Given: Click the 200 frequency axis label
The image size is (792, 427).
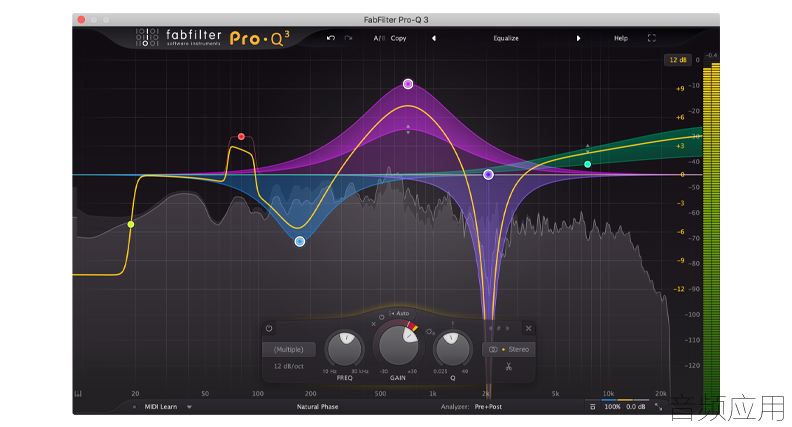Looking at the screenshot, I should click(311, 394).
